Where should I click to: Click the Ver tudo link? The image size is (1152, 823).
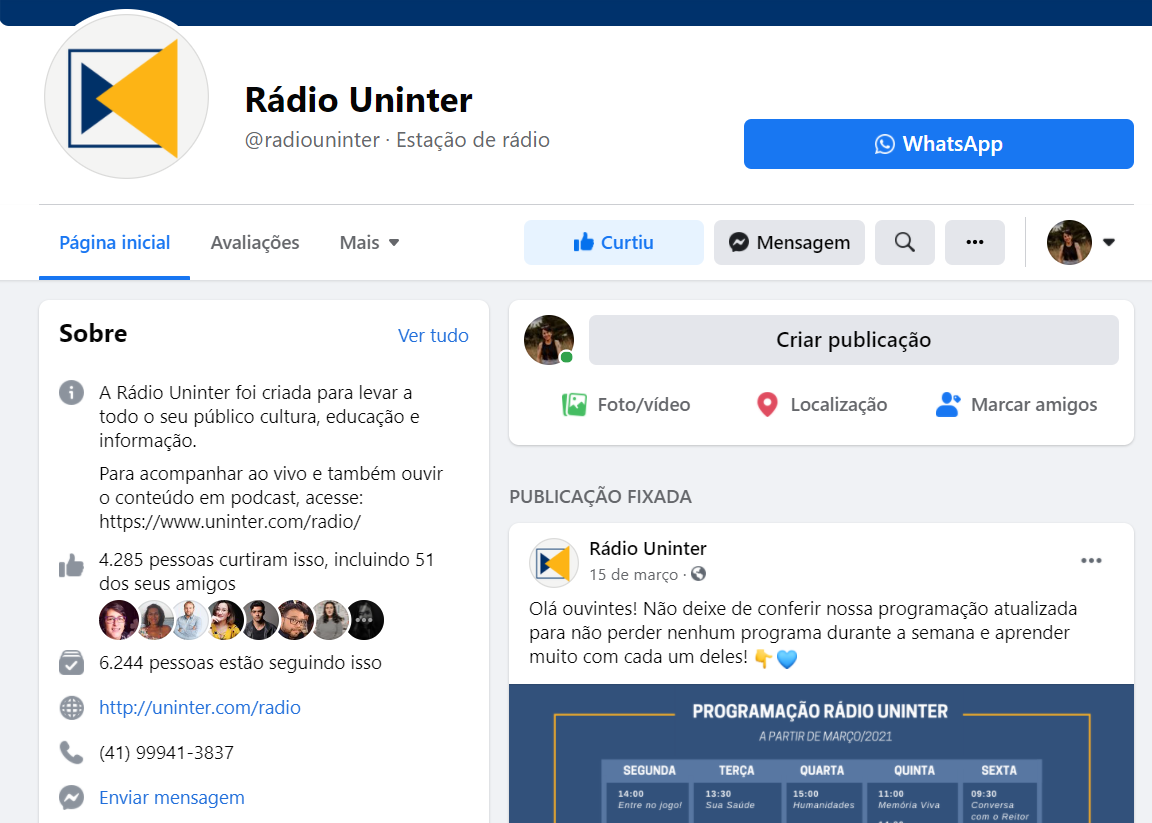point(433,335)
